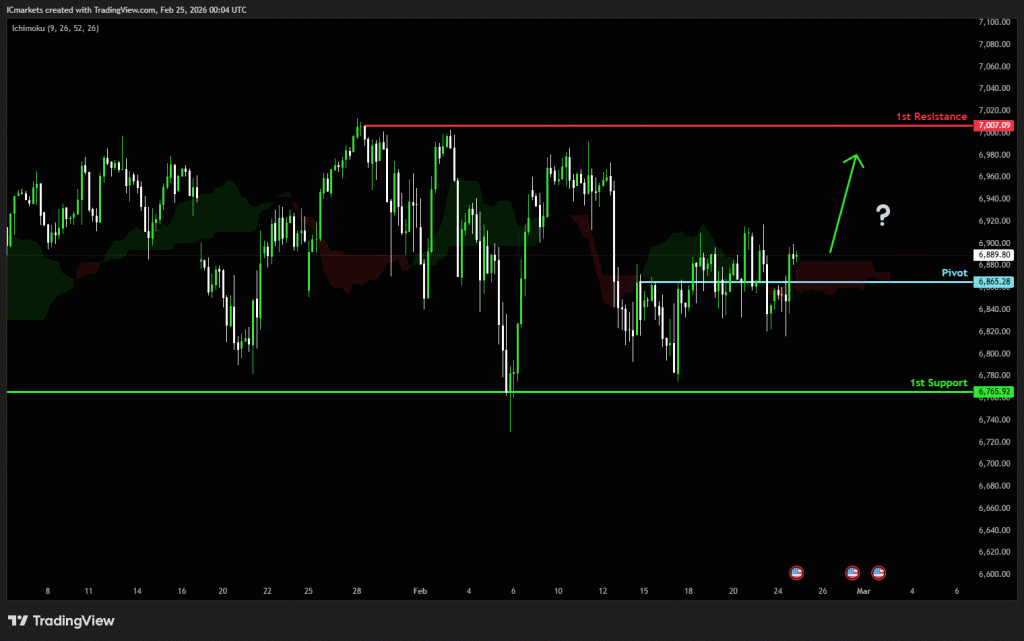Open the leftmost US flag economic event icon
This screenshot has height=641, width=1024.
tap(797, 573)
